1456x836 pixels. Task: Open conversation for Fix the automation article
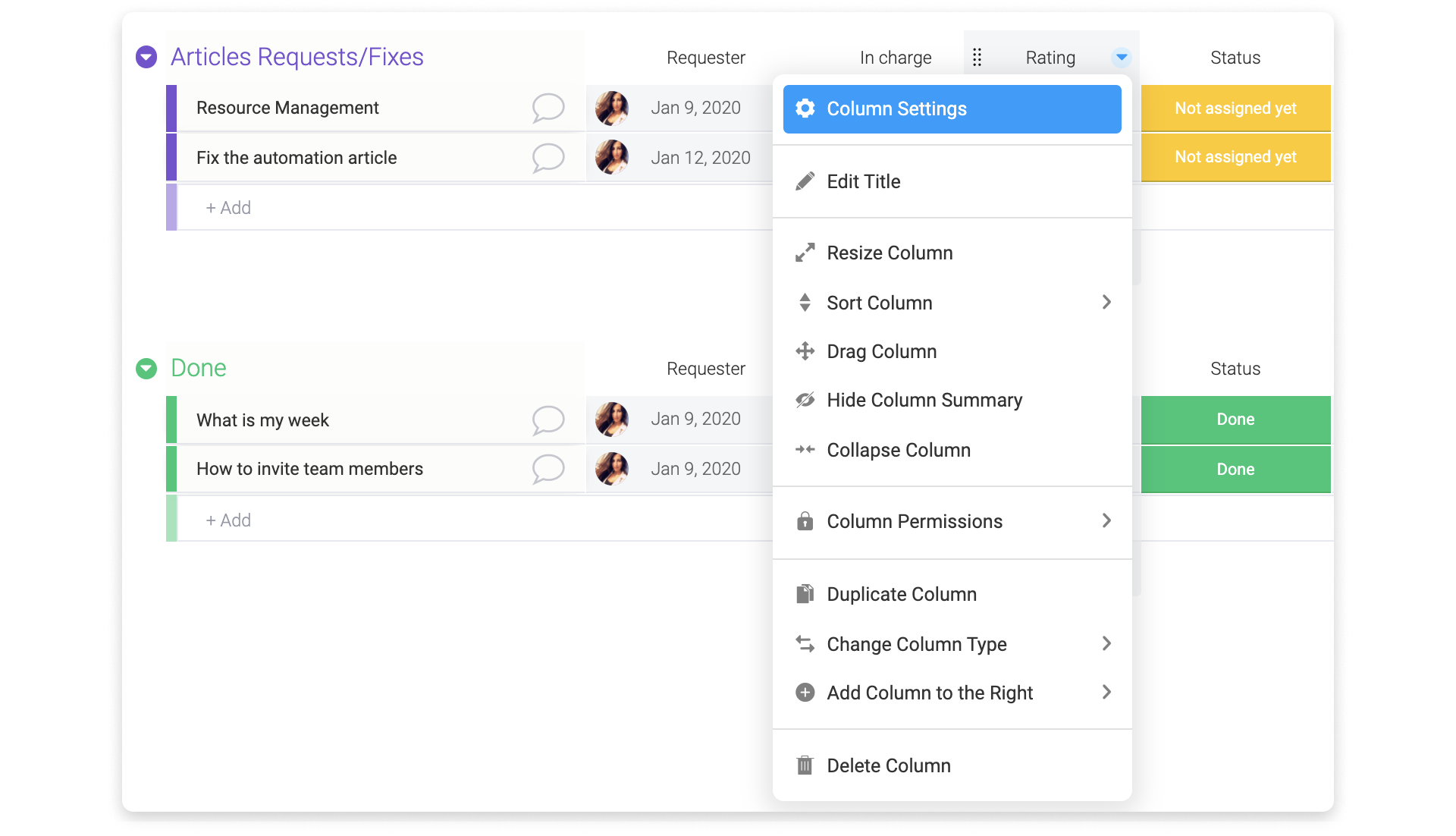click(x=548, y=158)
